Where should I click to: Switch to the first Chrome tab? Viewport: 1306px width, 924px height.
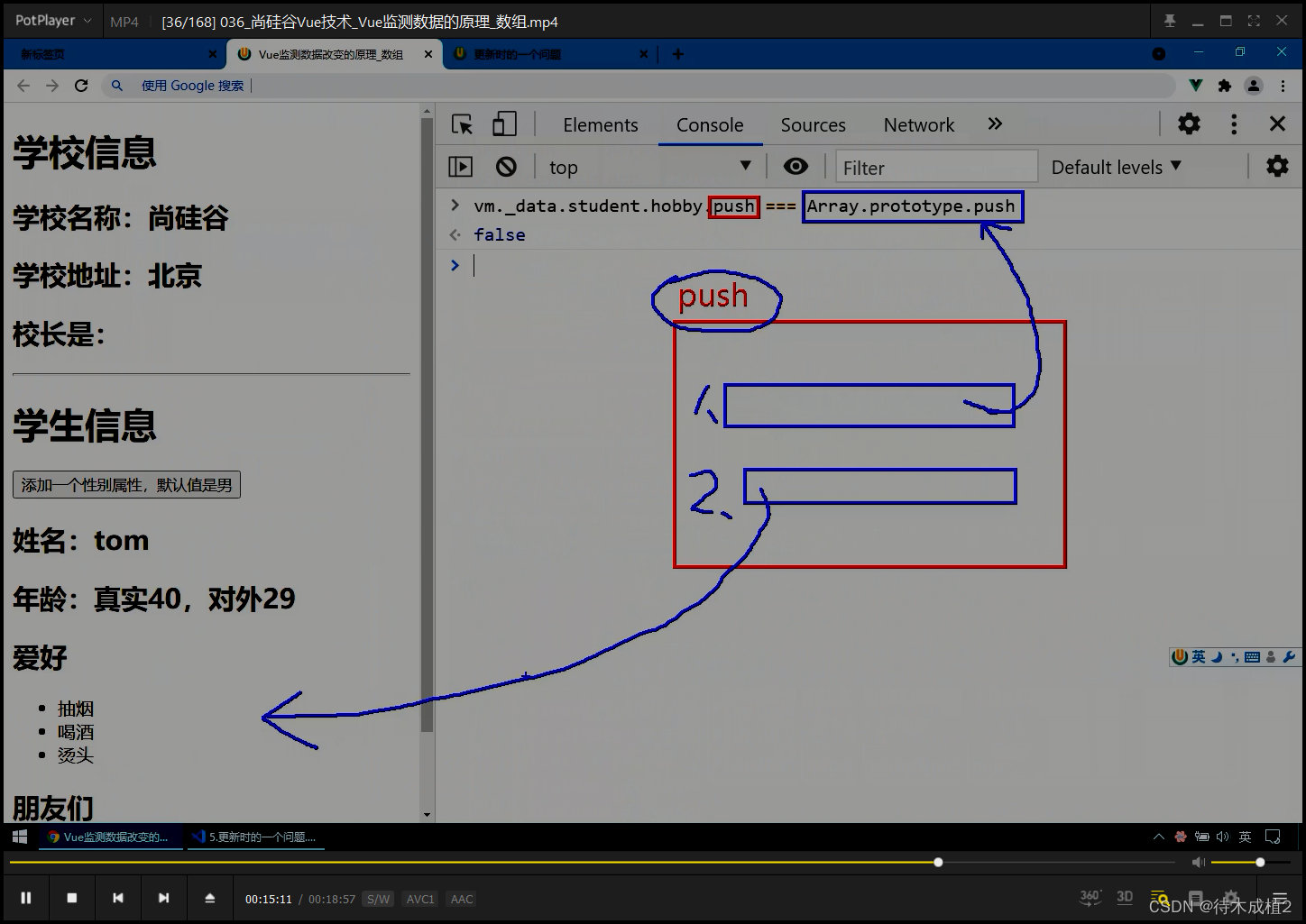(113, 54)
